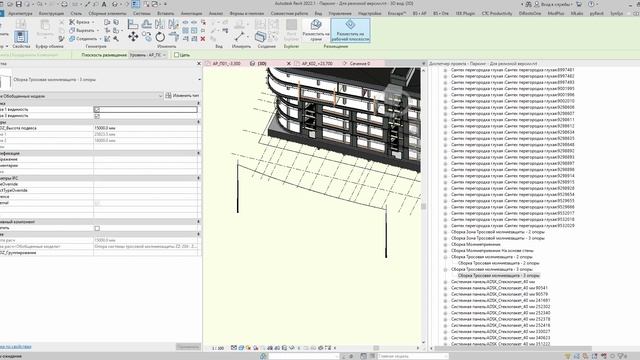640x360 pixels.
Task: Click the filter icon in status bar right
Action: tap(620, 356)
